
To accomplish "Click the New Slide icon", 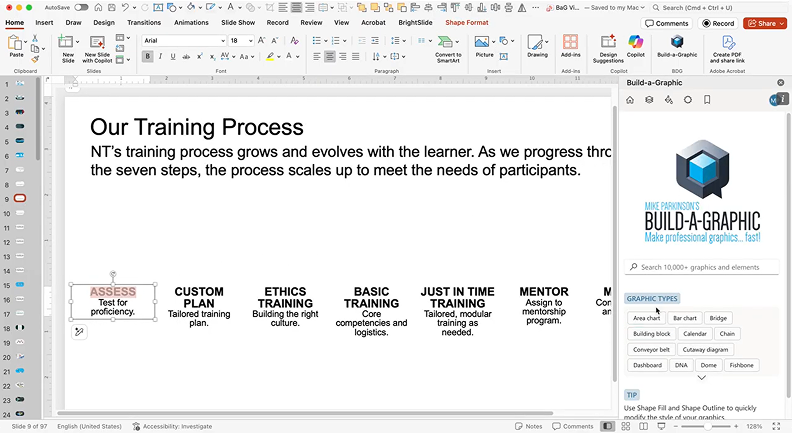I will tap(66, 41).
